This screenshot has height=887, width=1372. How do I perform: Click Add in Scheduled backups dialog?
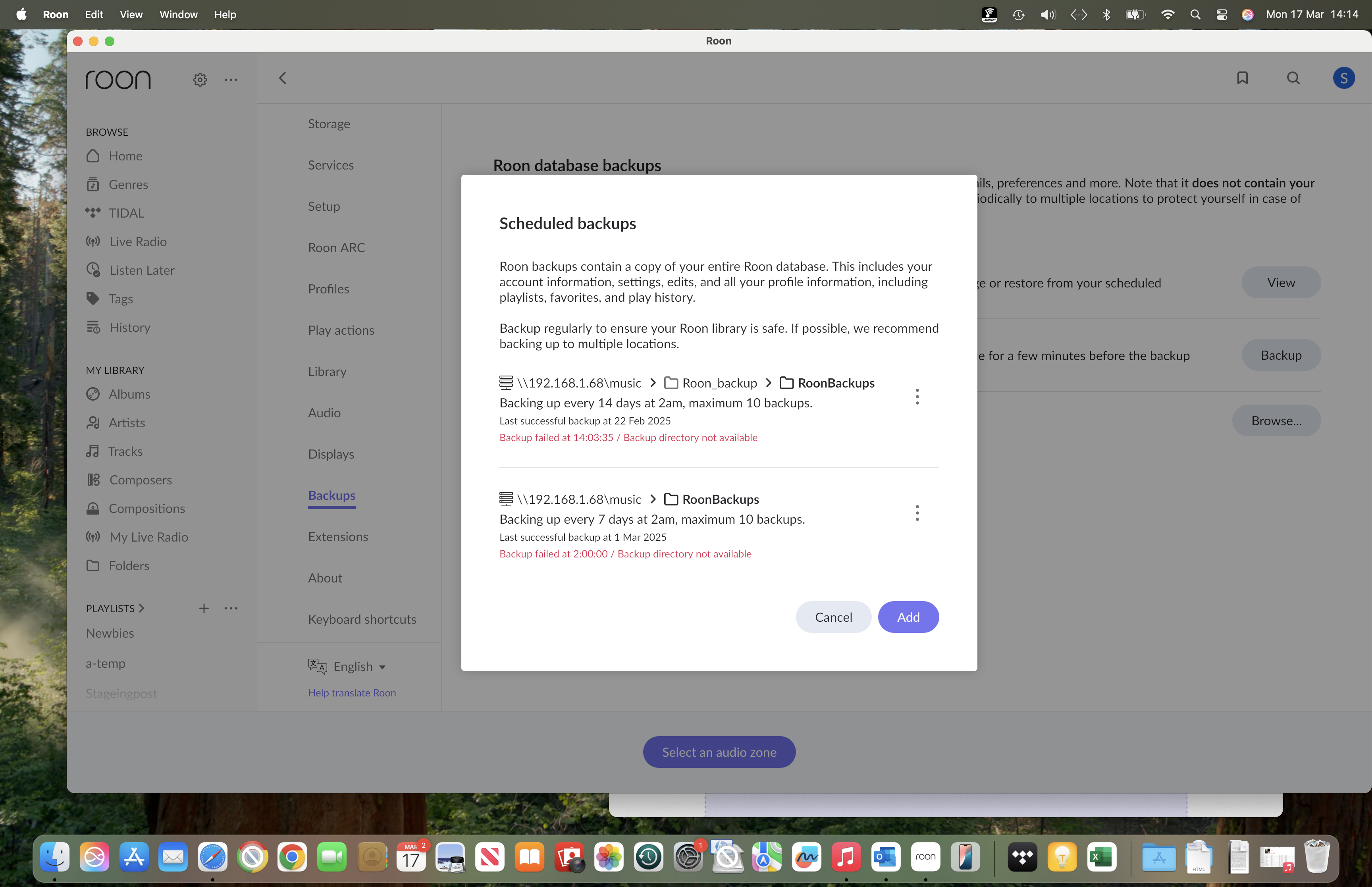pos(908,617)
